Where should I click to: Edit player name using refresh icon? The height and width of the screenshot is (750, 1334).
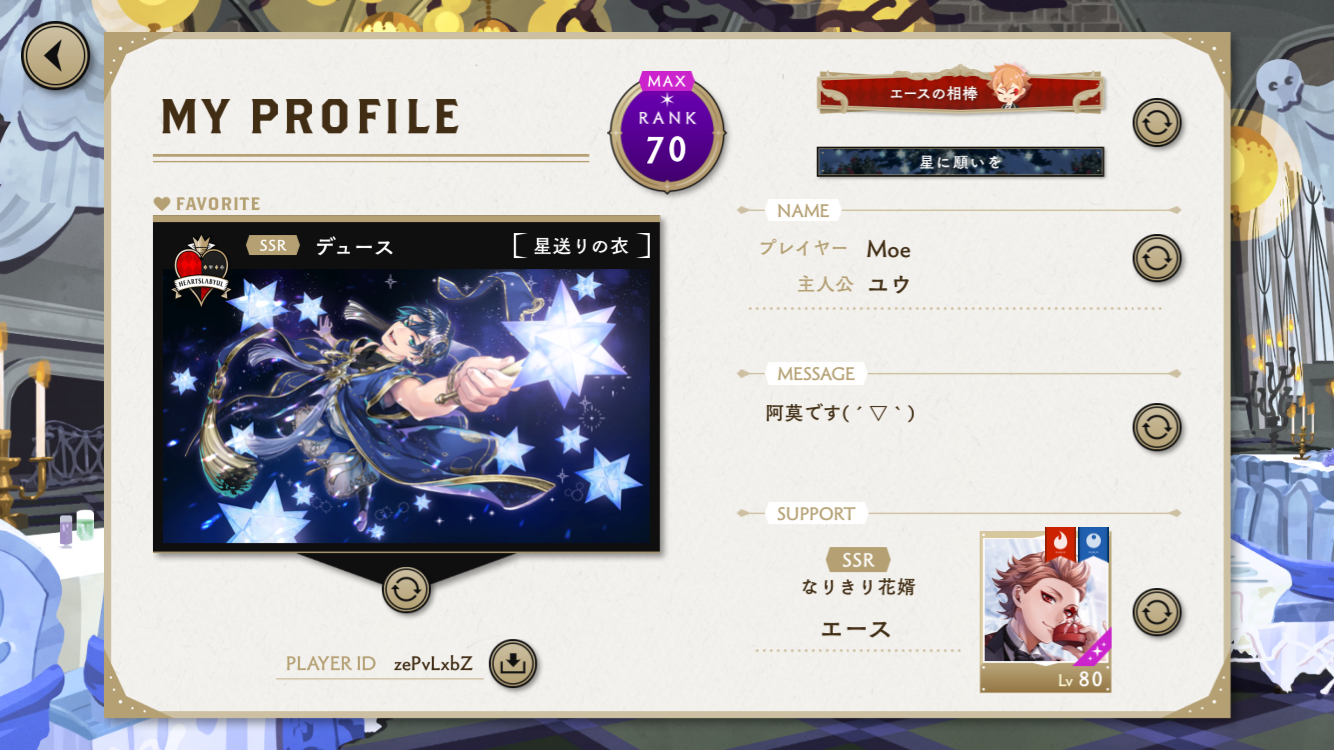click(x=1157, y=258)
